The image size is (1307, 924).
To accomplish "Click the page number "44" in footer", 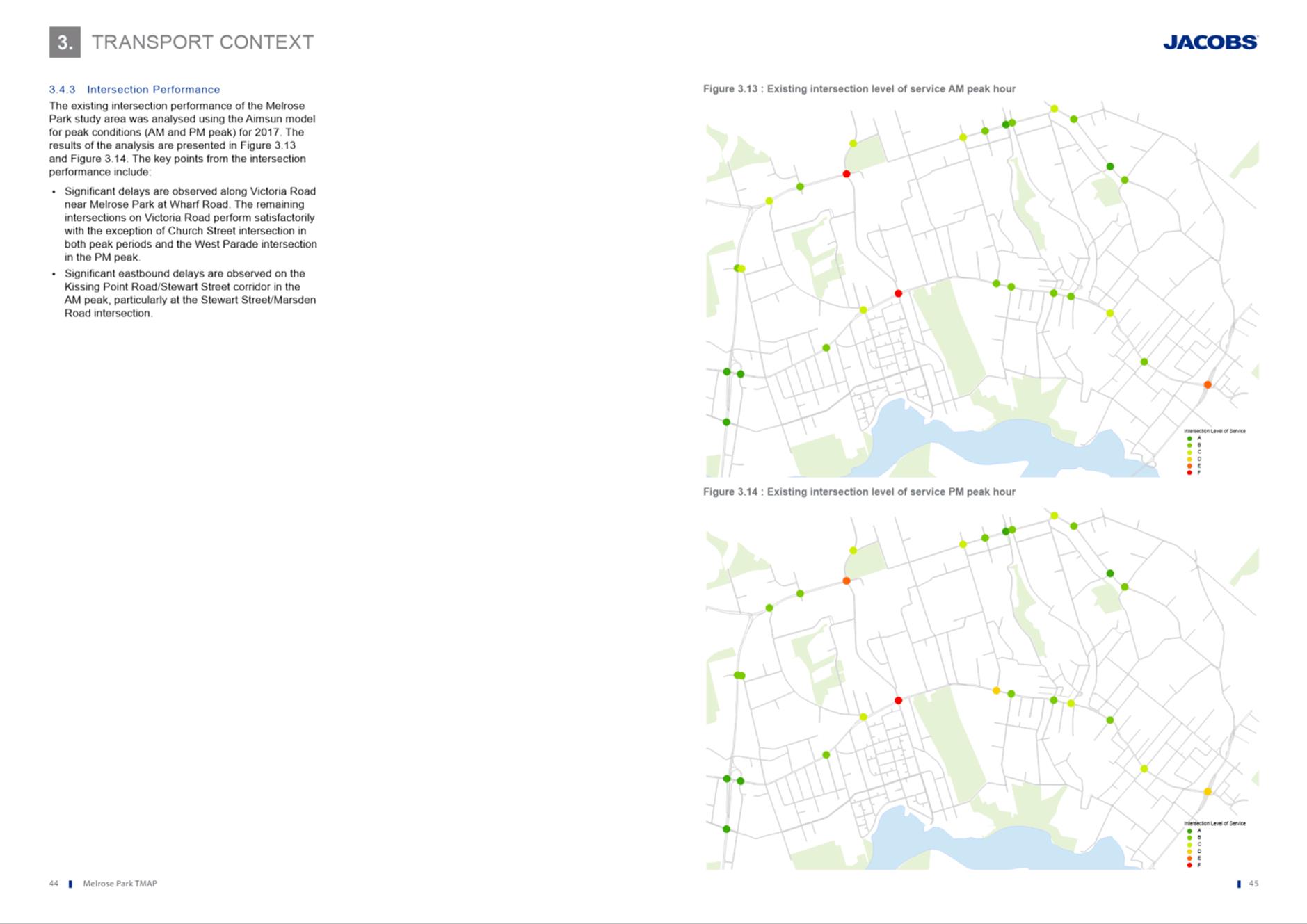I will 54,884.
